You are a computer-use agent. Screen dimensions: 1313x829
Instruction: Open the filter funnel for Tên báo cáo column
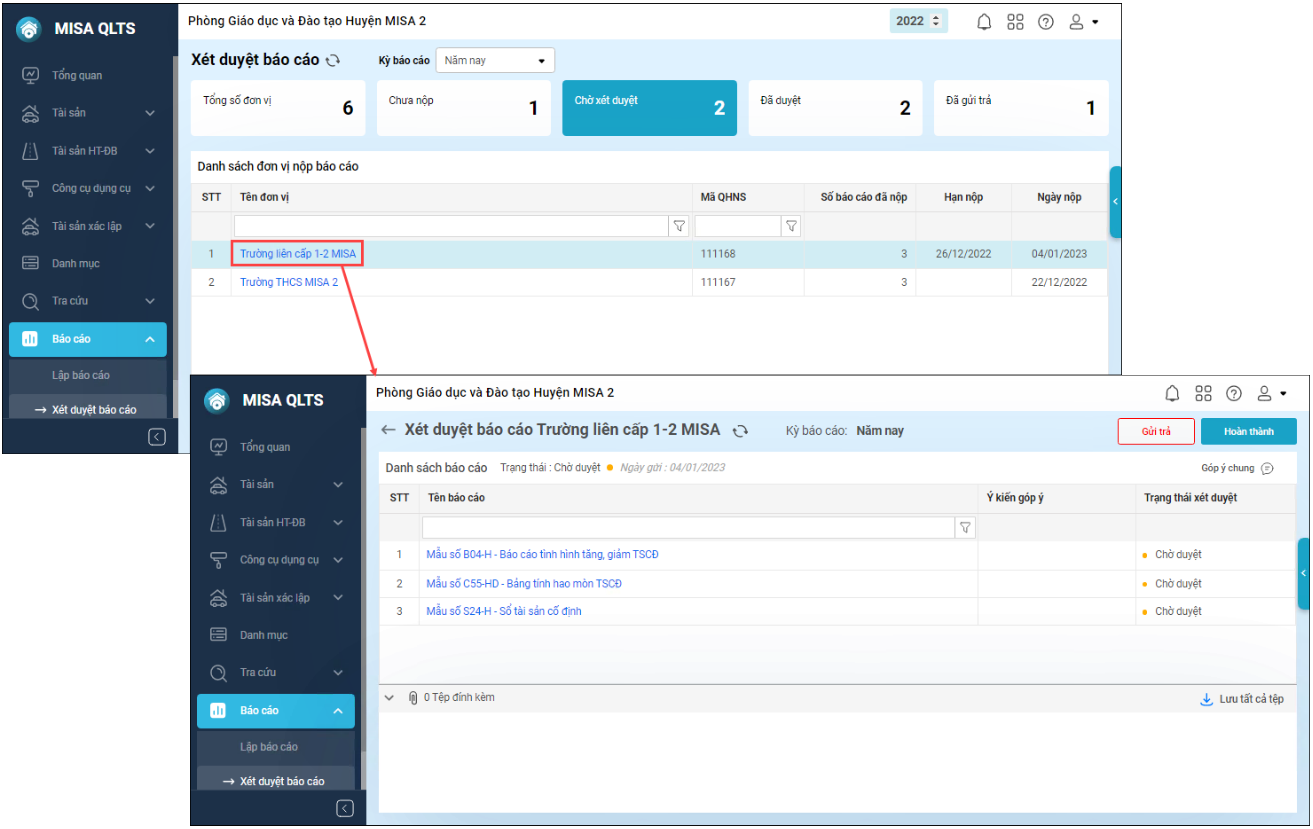coord(965,527)
